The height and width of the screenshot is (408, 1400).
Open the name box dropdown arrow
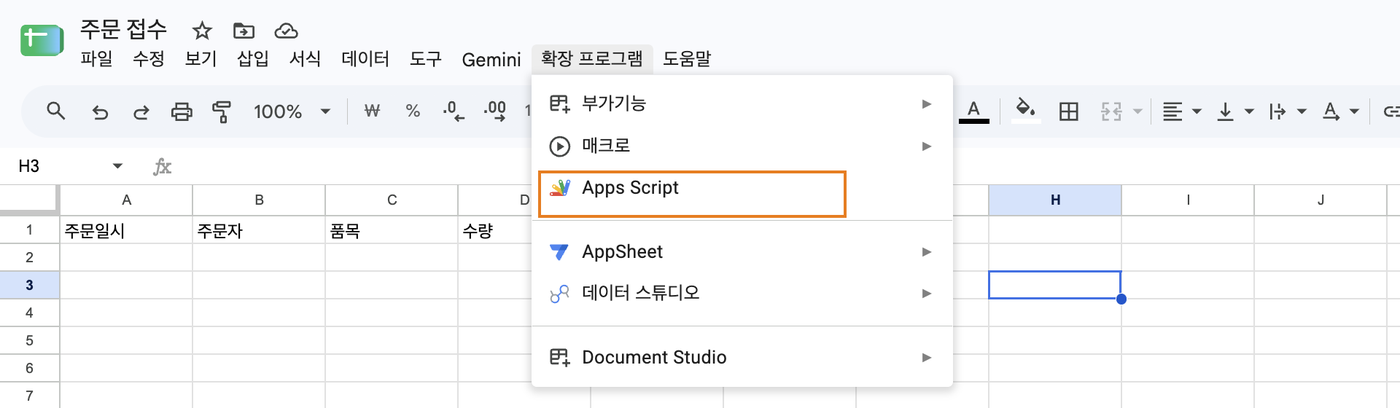tap(118, 166)
